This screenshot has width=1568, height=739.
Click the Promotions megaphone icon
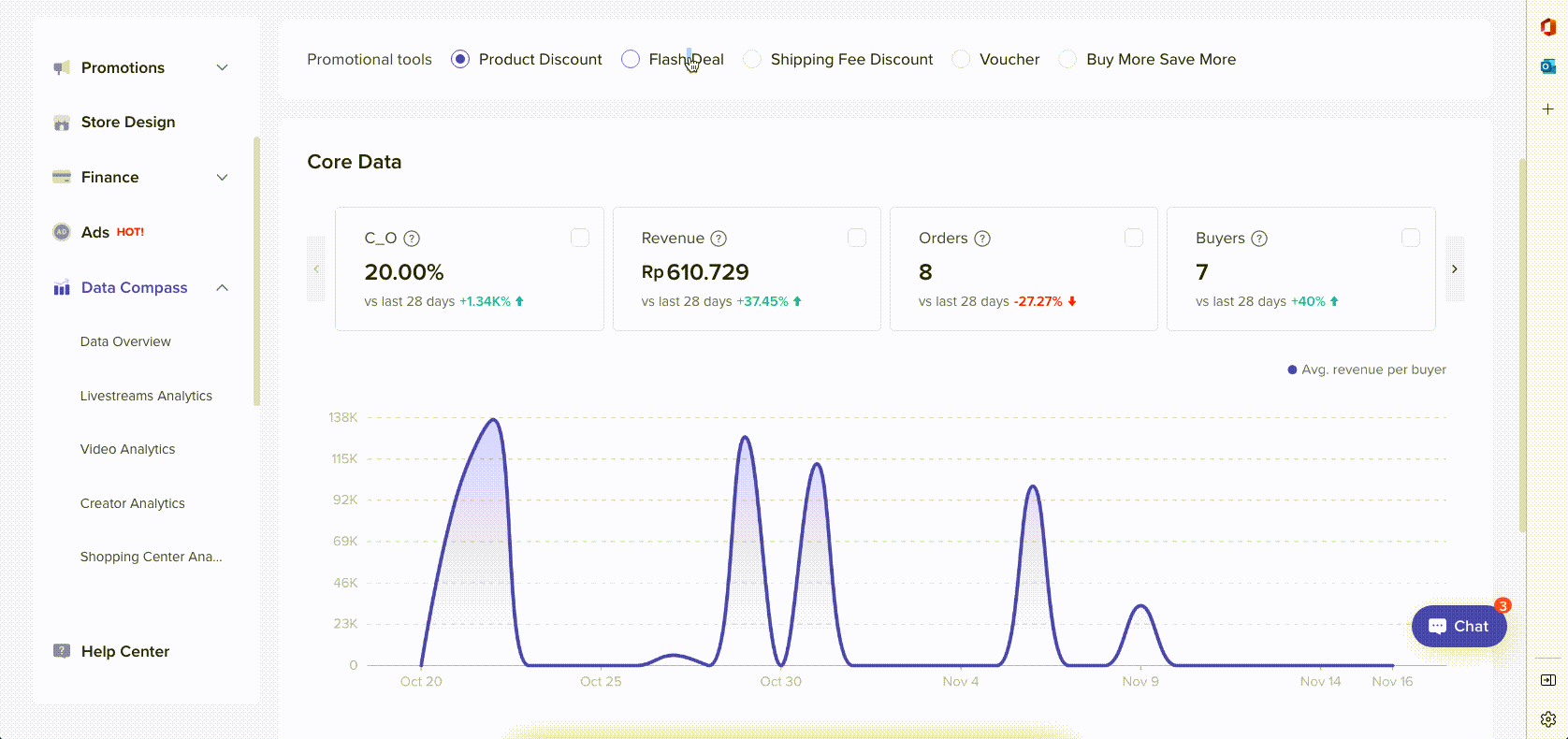[x=62, y=67]
